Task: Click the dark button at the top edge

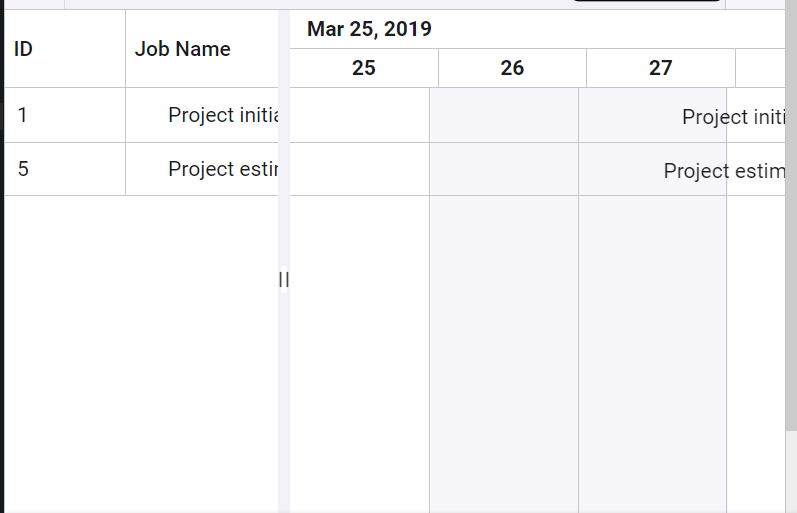Action: (x=646, y=1)
